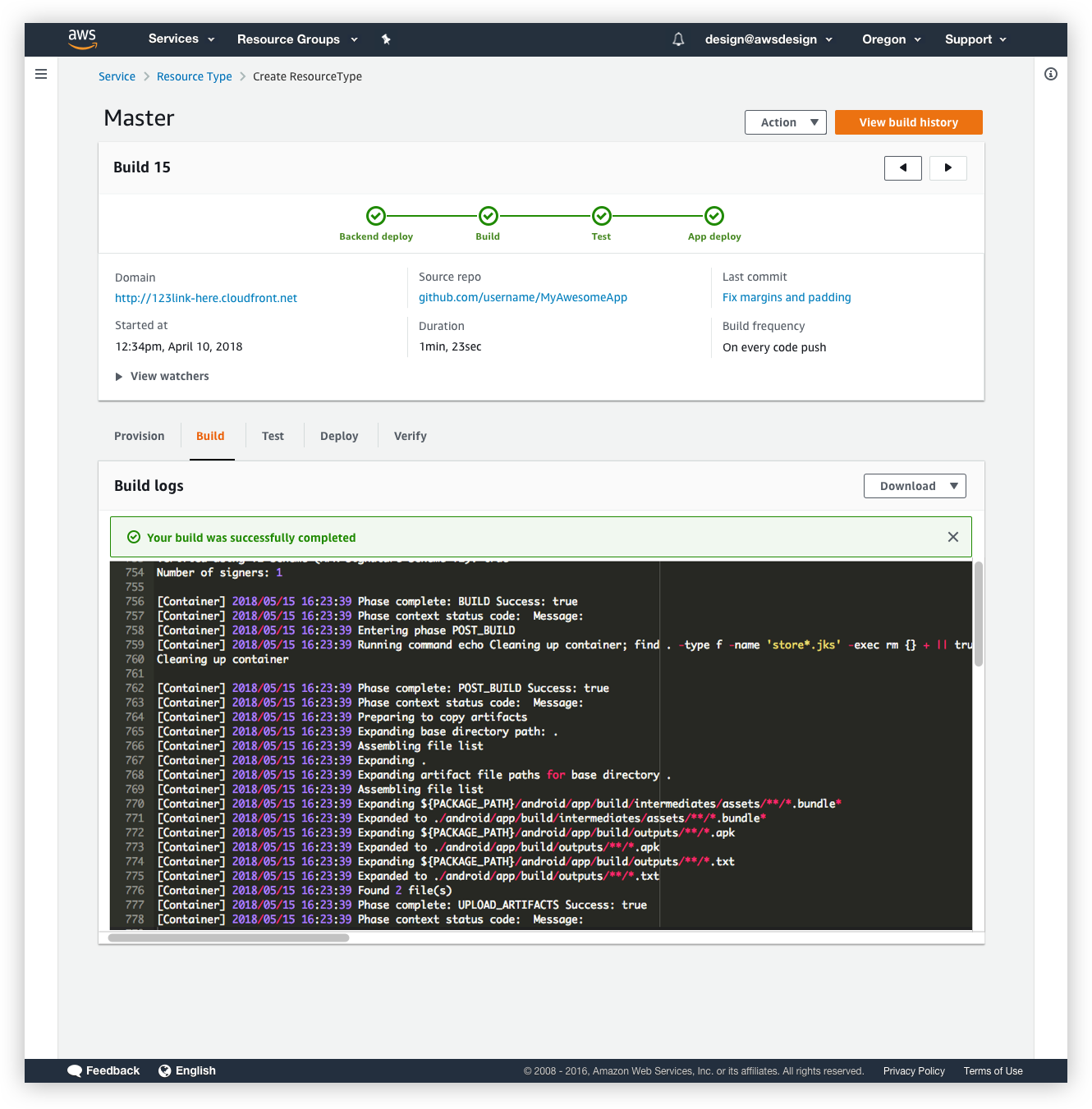Go to next build arrow
The image size is (1092, 1109).
[x=948, y=167]
